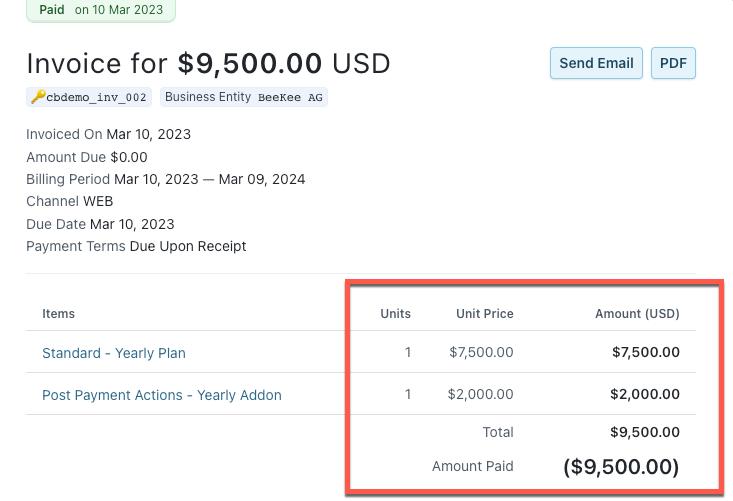Open the Standard - Yearly Plan link

[113, 353]
